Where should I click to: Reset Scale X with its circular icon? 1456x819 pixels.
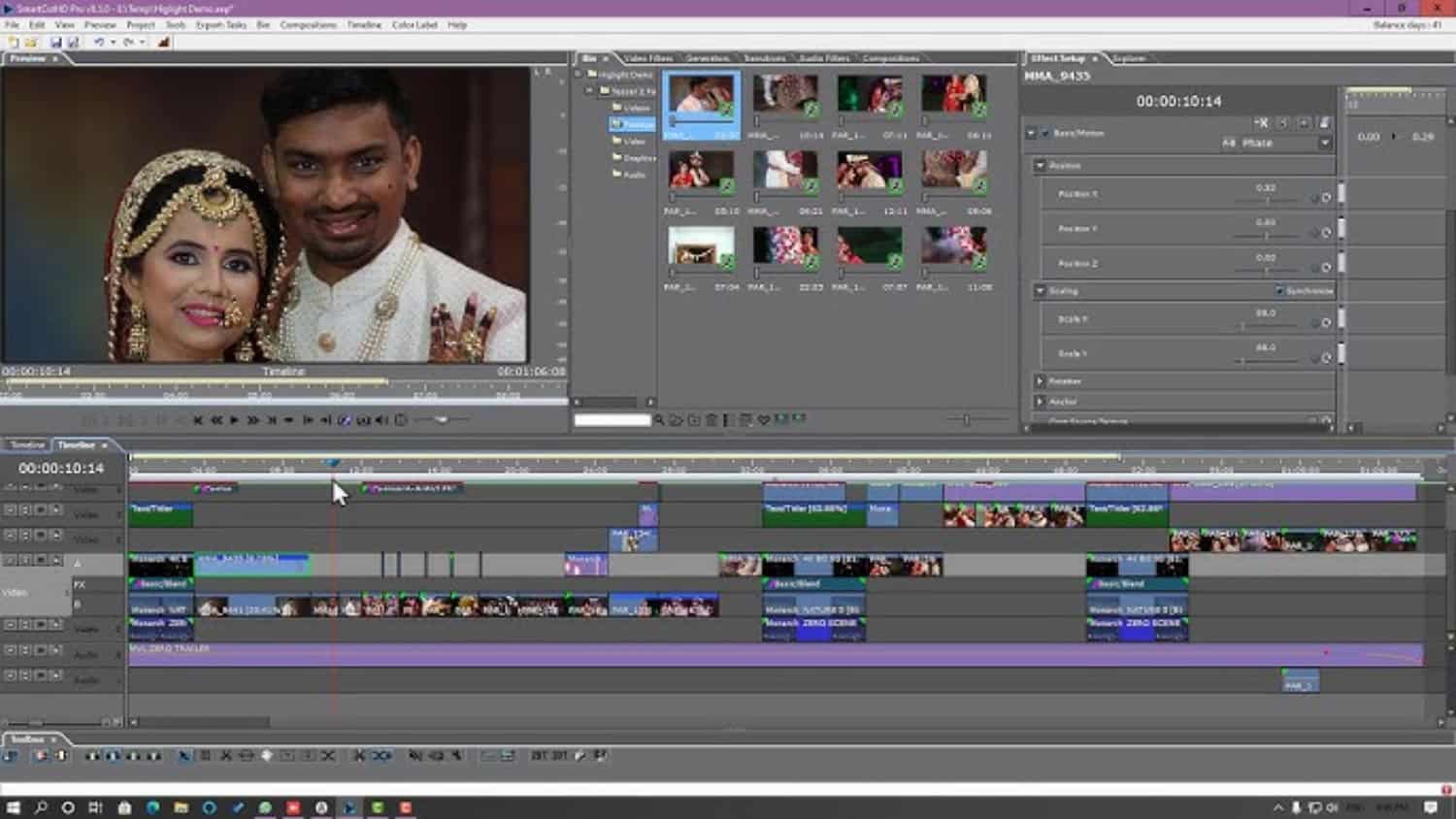coord(1326,323)
